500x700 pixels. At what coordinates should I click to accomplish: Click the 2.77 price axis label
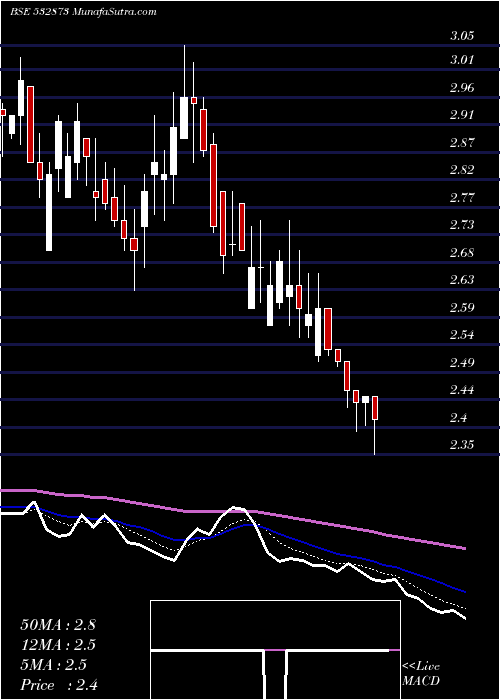pyautogui.click(x=462, y=197)
